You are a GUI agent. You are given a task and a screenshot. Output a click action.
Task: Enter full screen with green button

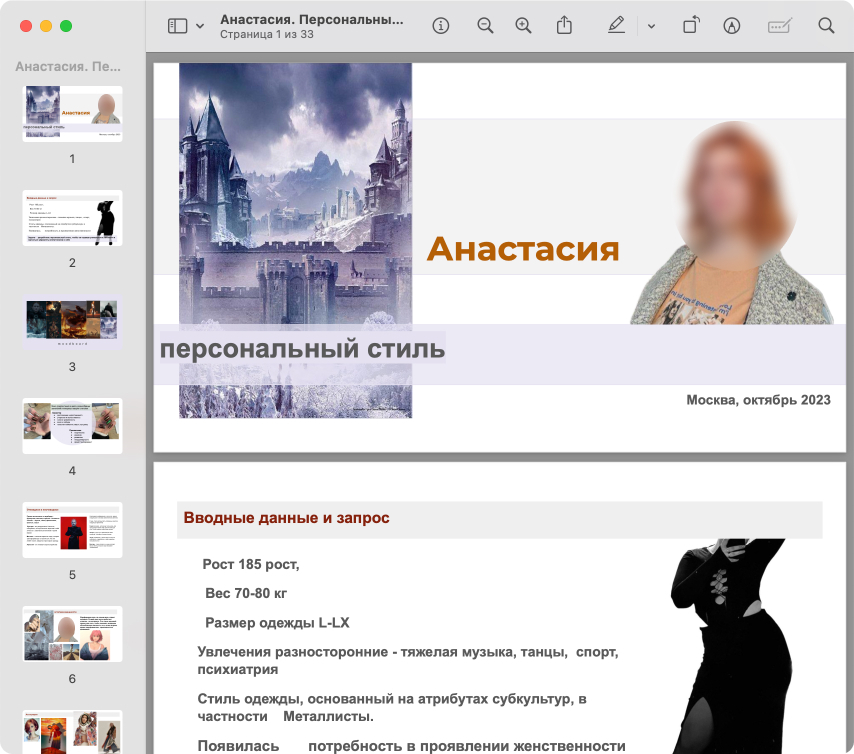tap(66, 26)
